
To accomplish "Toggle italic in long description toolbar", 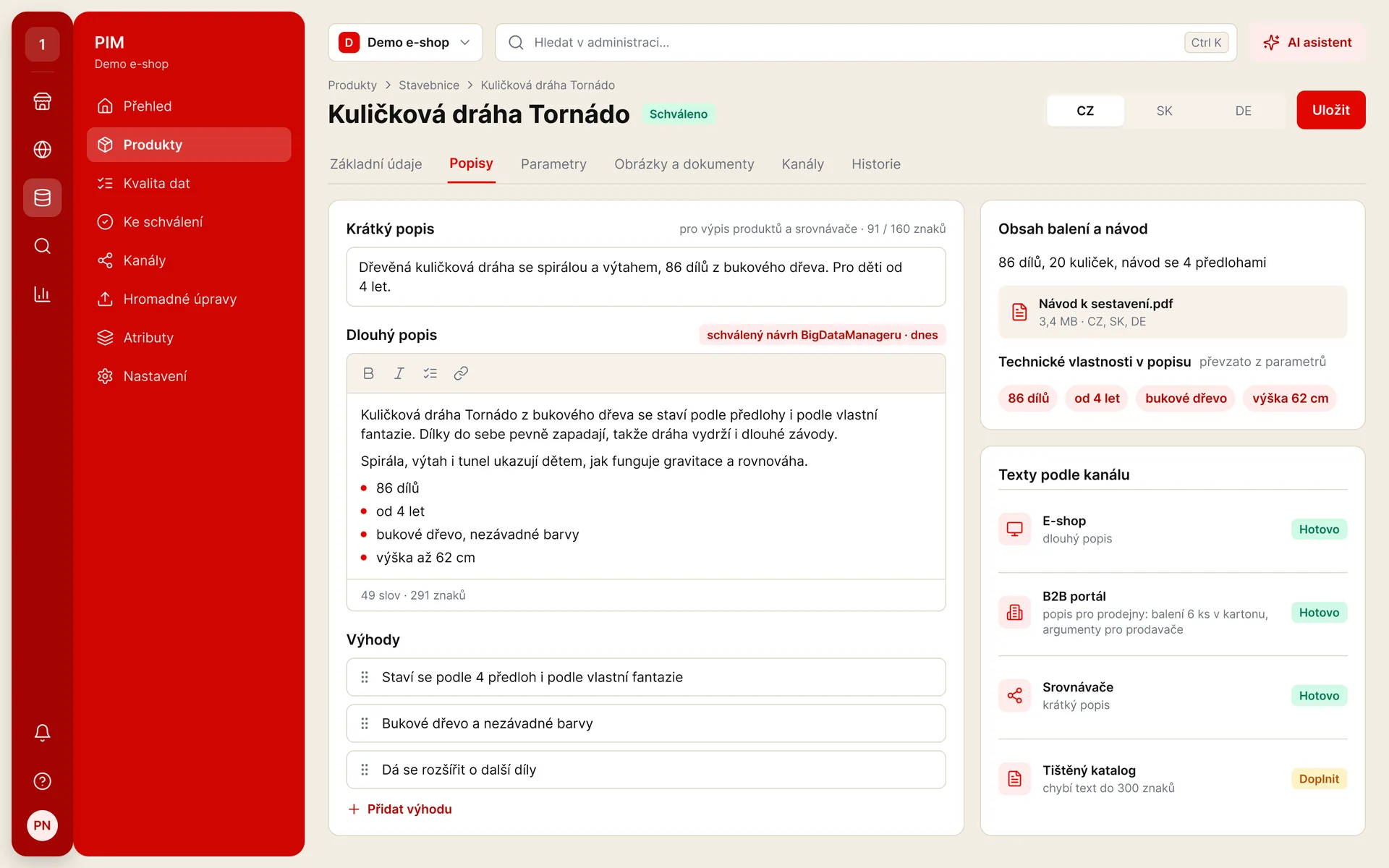I will (399, 373).
